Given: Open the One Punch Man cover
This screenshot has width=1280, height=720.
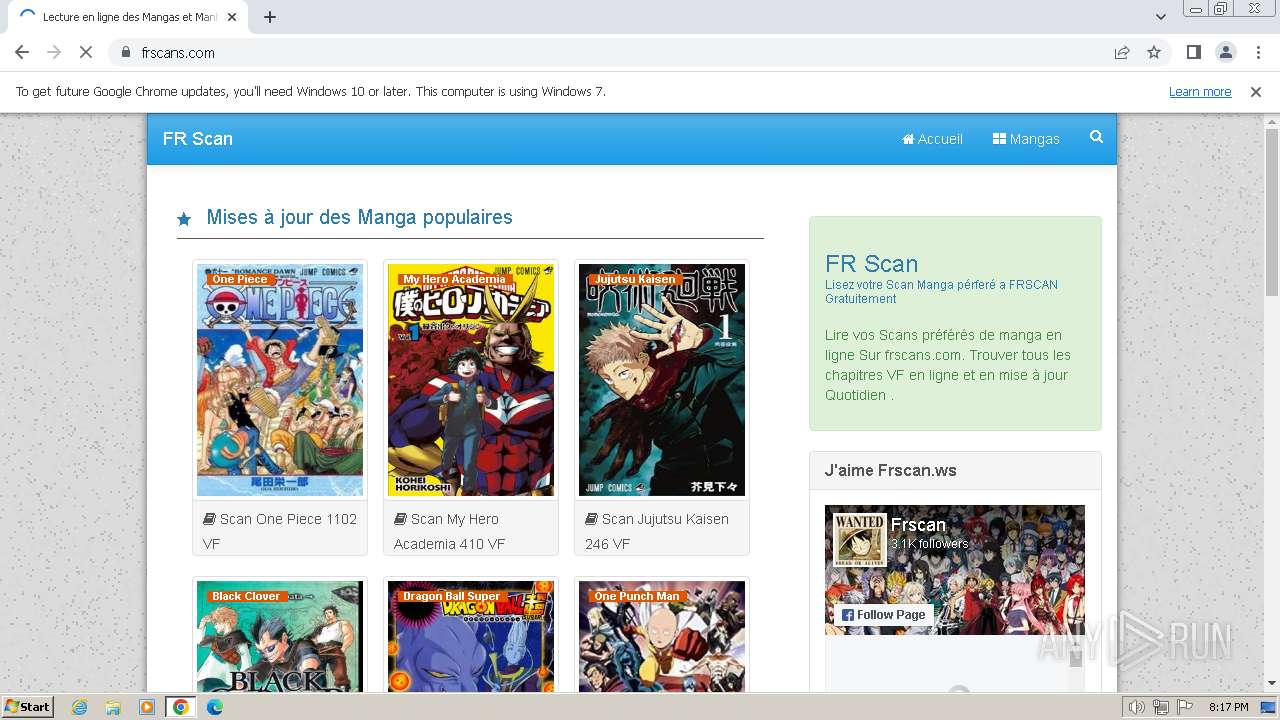Looking at the screenshot, I should 662,637.
